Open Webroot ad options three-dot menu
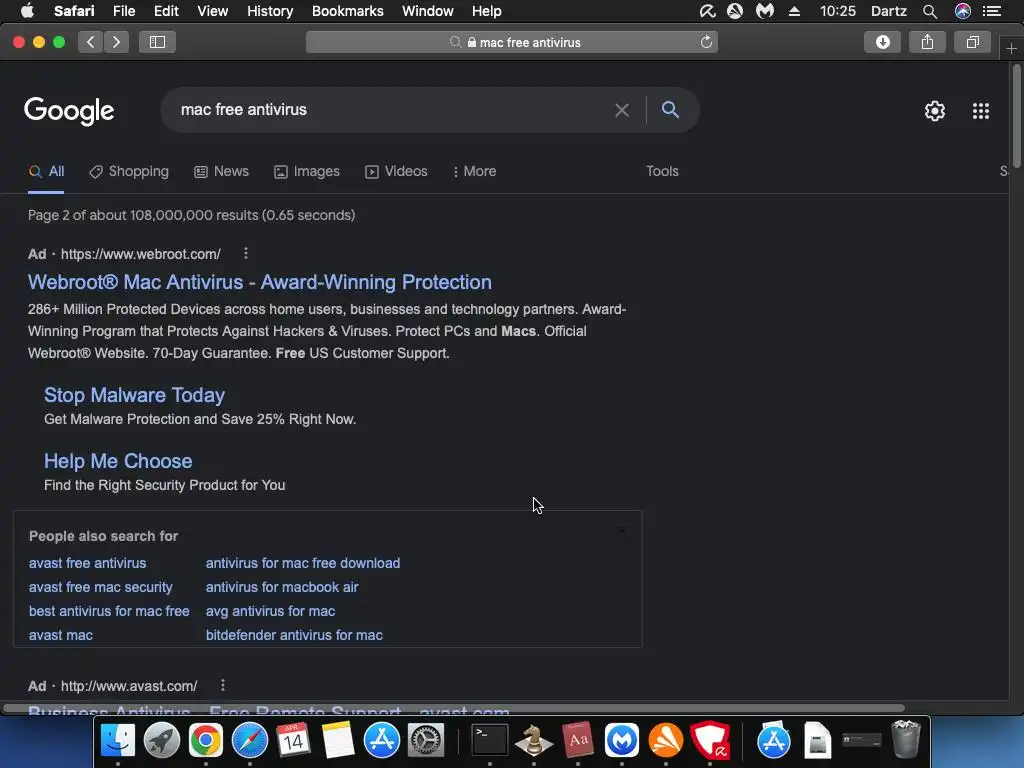Image resolution: width=1024 pixels, height=768 pixels. point(246,253)
